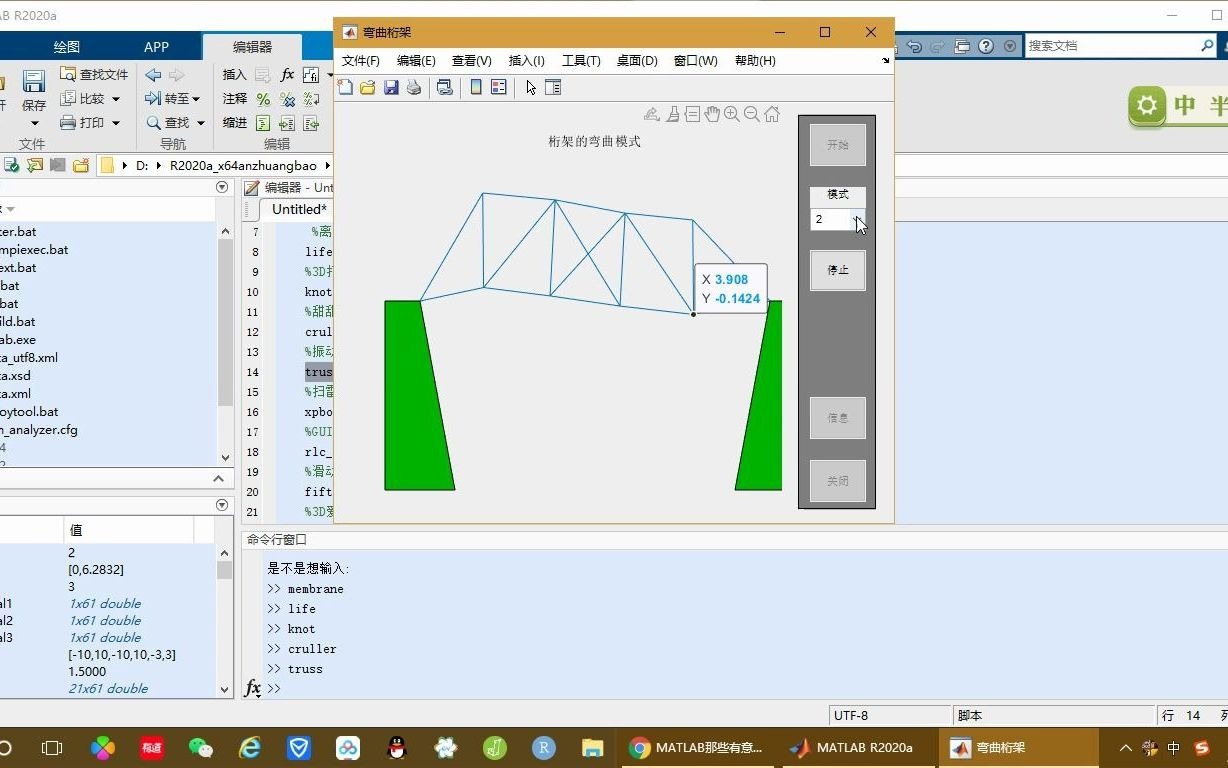Open the 帮助(H) menu in figure window

pyautogui.click(x=755, y=61)
